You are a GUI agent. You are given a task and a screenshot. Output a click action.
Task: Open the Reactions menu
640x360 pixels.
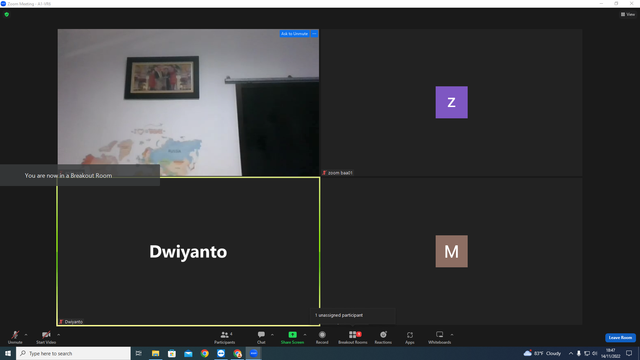click(x=383, y=337)
